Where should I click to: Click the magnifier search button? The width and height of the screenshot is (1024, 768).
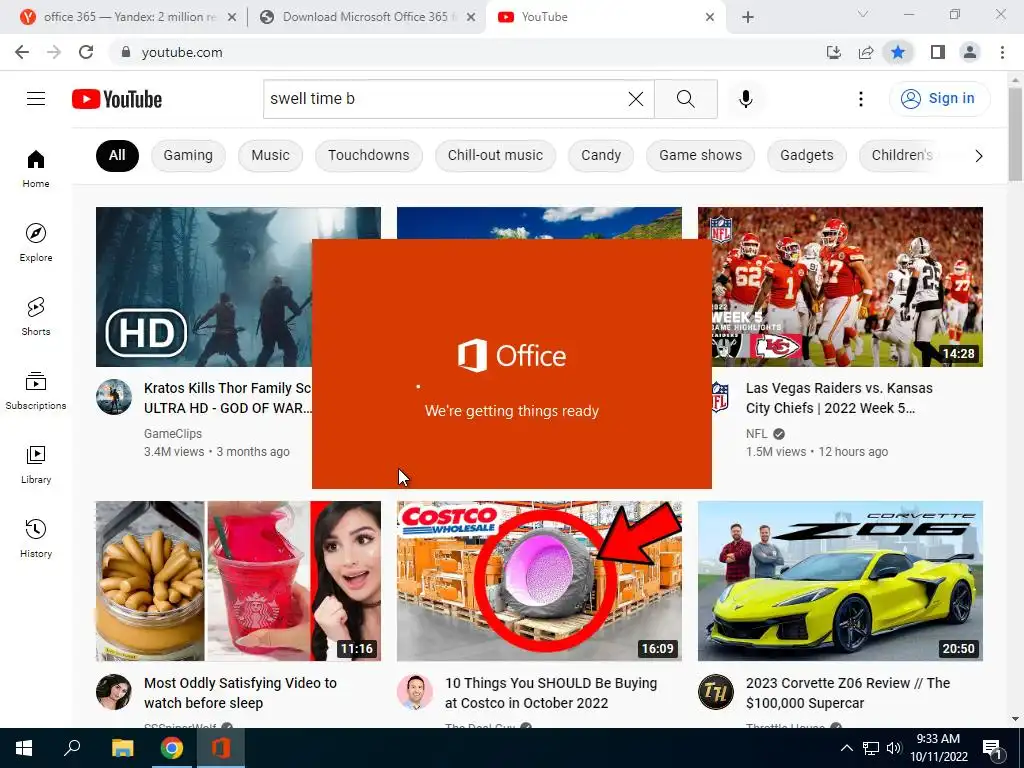pos(686,99)
